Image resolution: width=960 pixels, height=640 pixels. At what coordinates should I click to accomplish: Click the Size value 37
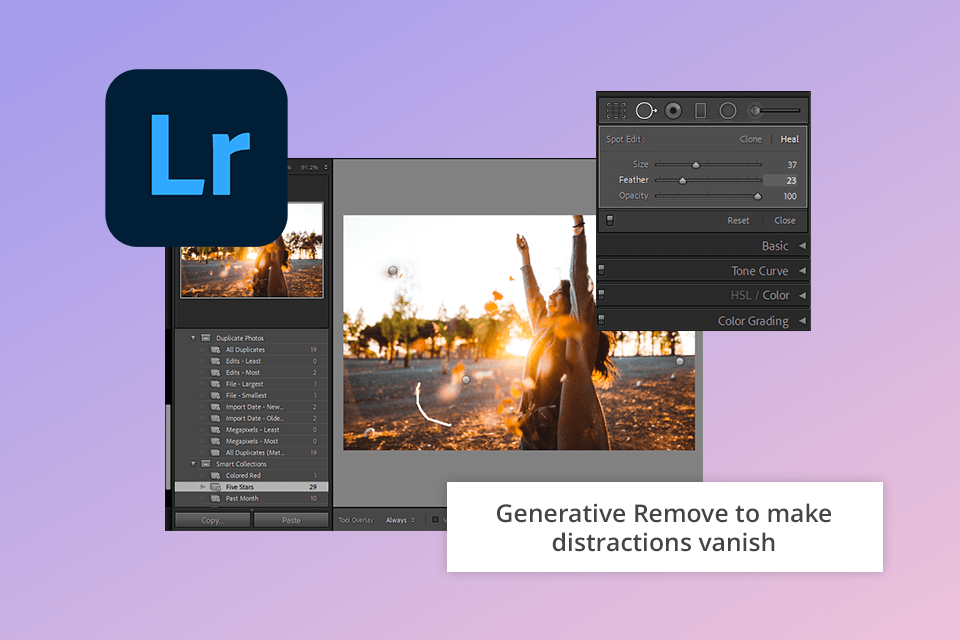click(x=792, y=165)
